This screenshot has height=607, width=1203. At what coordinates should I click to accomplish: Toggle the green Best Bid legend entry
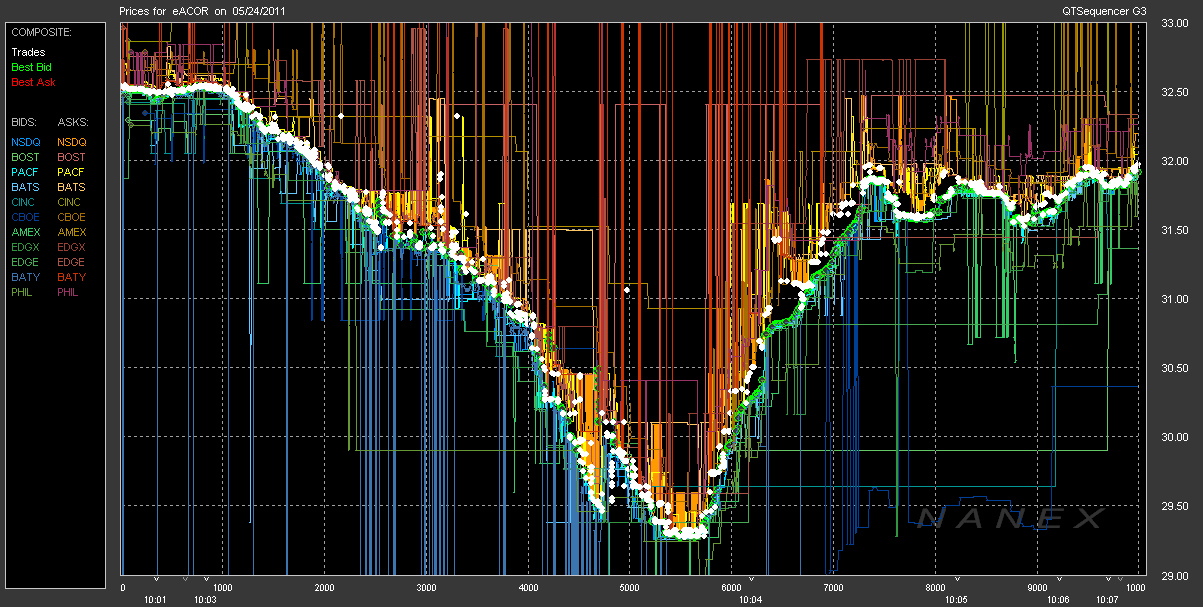(31, 67)
